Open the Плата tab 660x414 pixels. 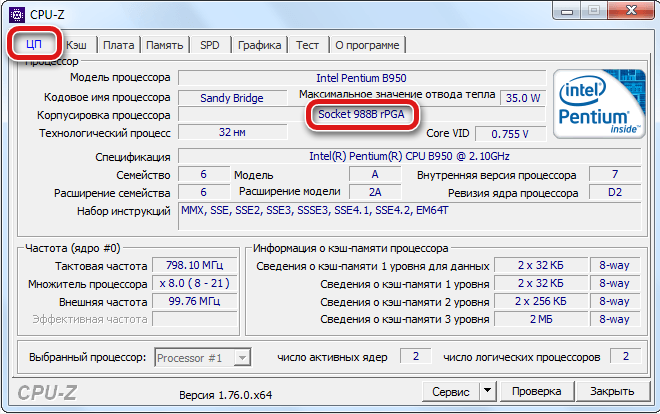pos(119,45)
